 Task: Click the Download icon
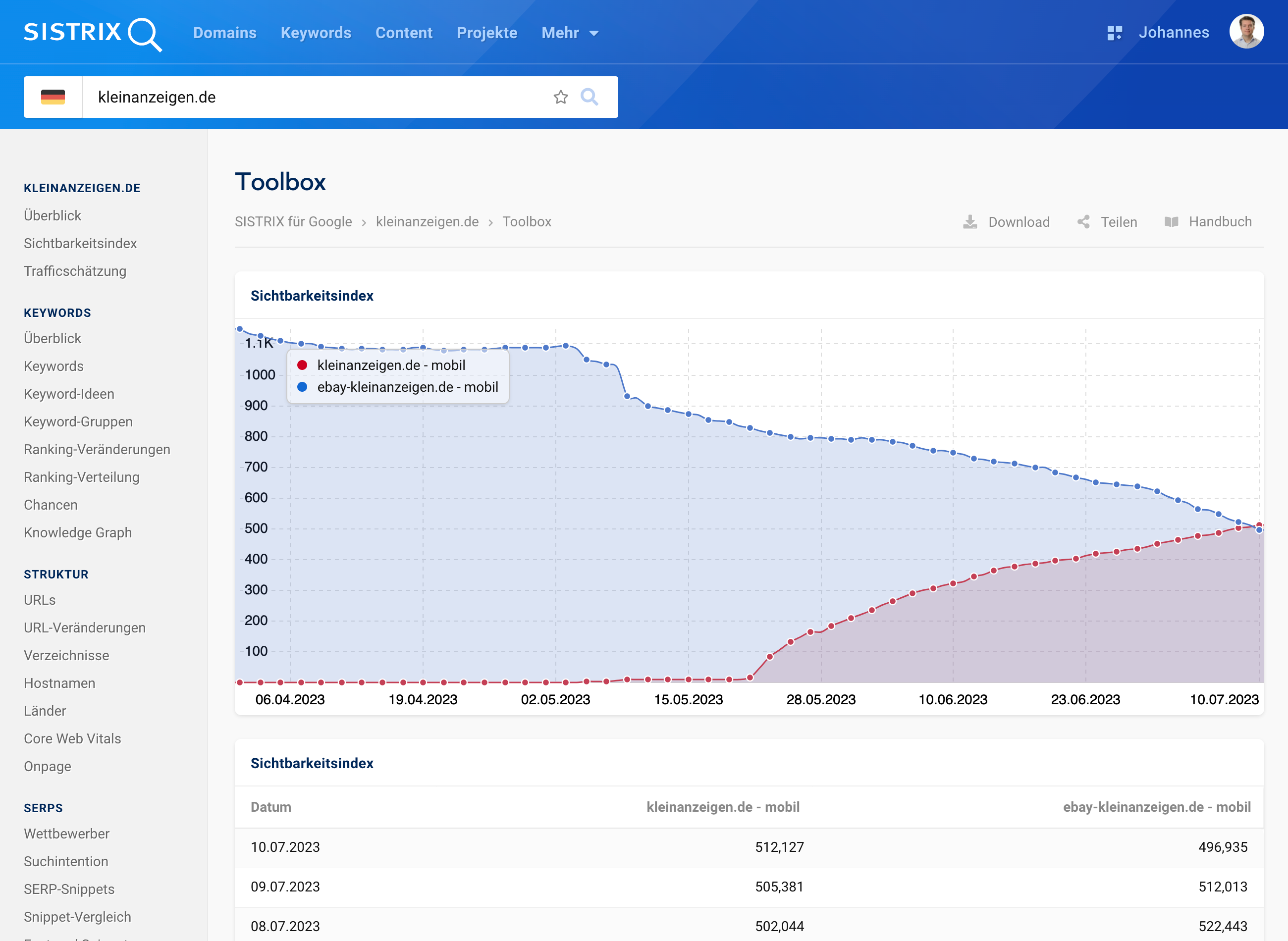click(x=969, y=222)
